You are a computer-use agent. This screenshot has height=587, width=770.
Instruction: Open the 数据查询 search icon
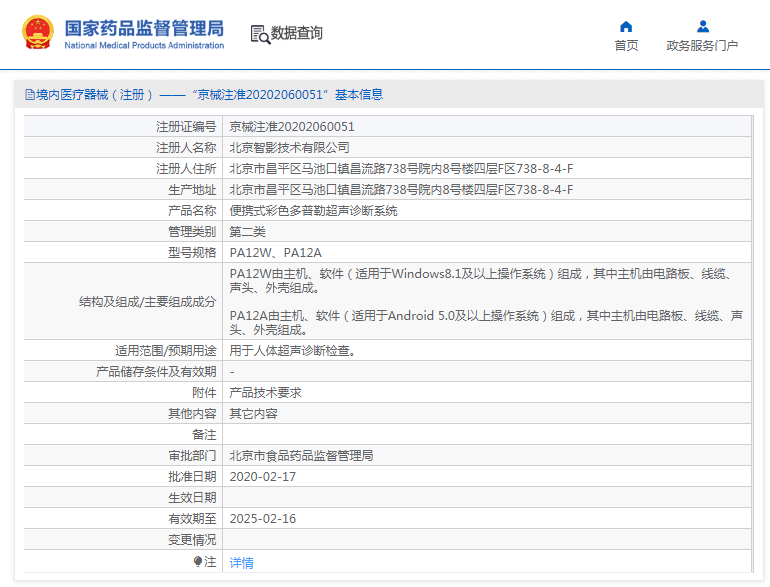[x=260, y=34]
